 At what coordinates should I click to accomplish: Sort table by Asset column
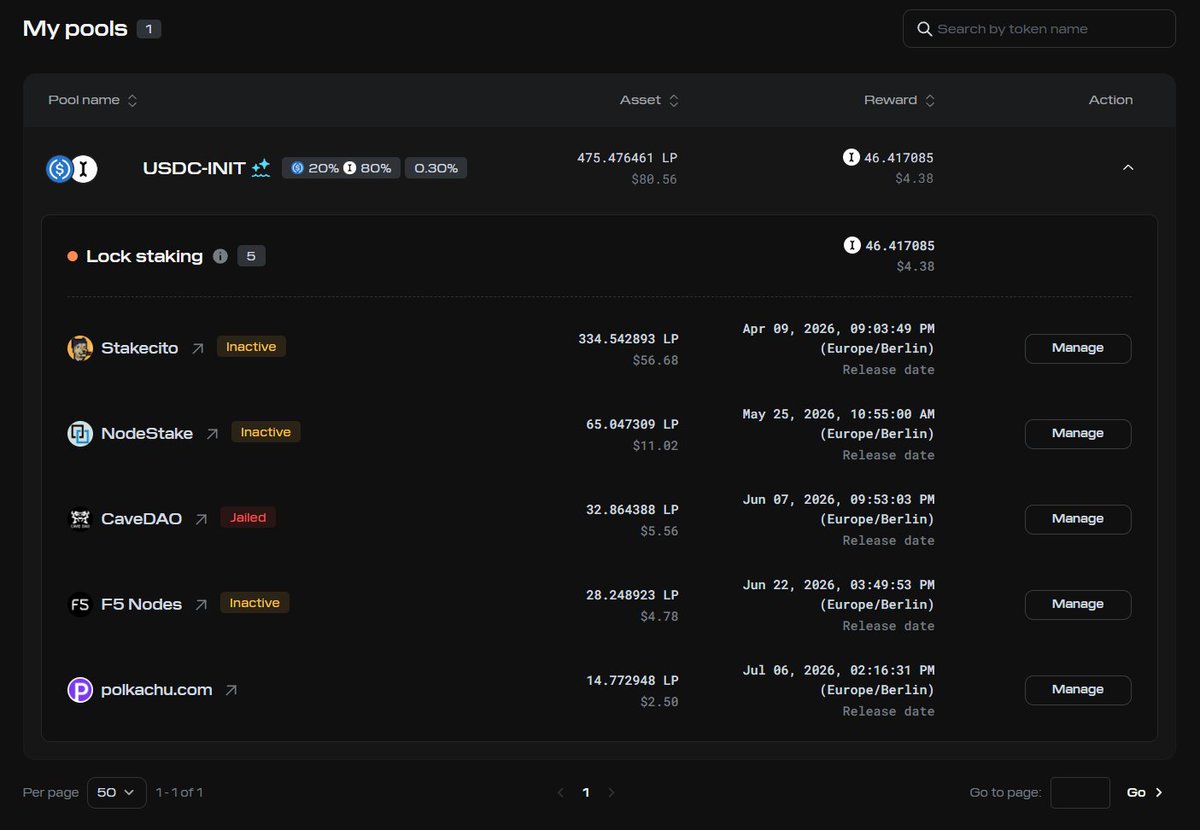pyautogui.click(x=649, y=100)
